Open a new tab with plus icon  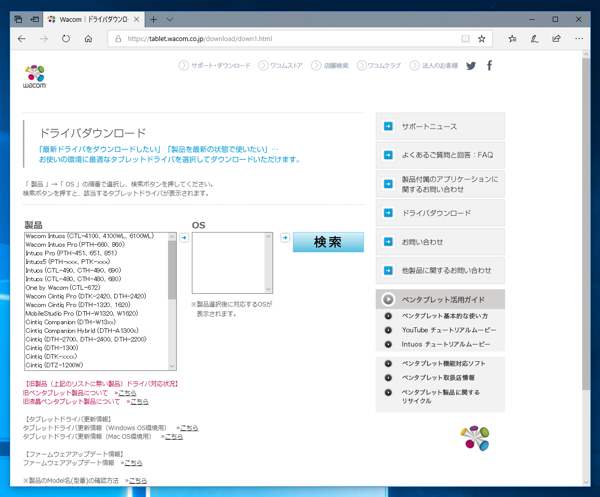[153, 20]
